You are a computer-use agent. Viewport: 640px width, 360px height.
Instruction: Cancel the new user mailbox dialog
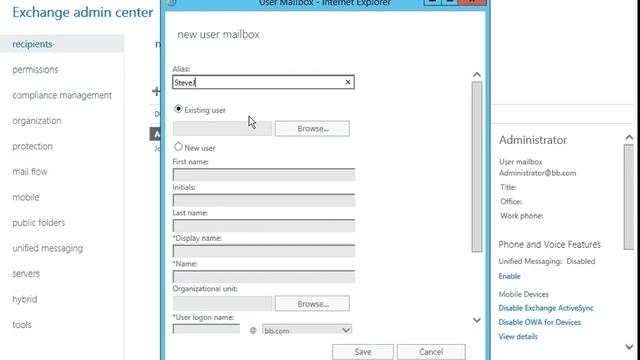(x=431, y=352)
